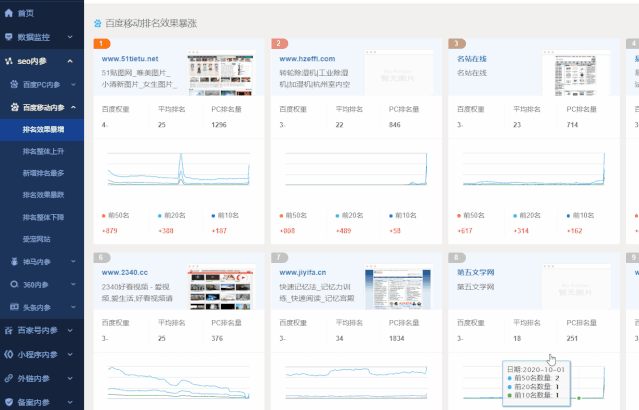Toggle 前10名 series in 名站在线 card
The width and height of the screenshot is (639, 410).
580,215
